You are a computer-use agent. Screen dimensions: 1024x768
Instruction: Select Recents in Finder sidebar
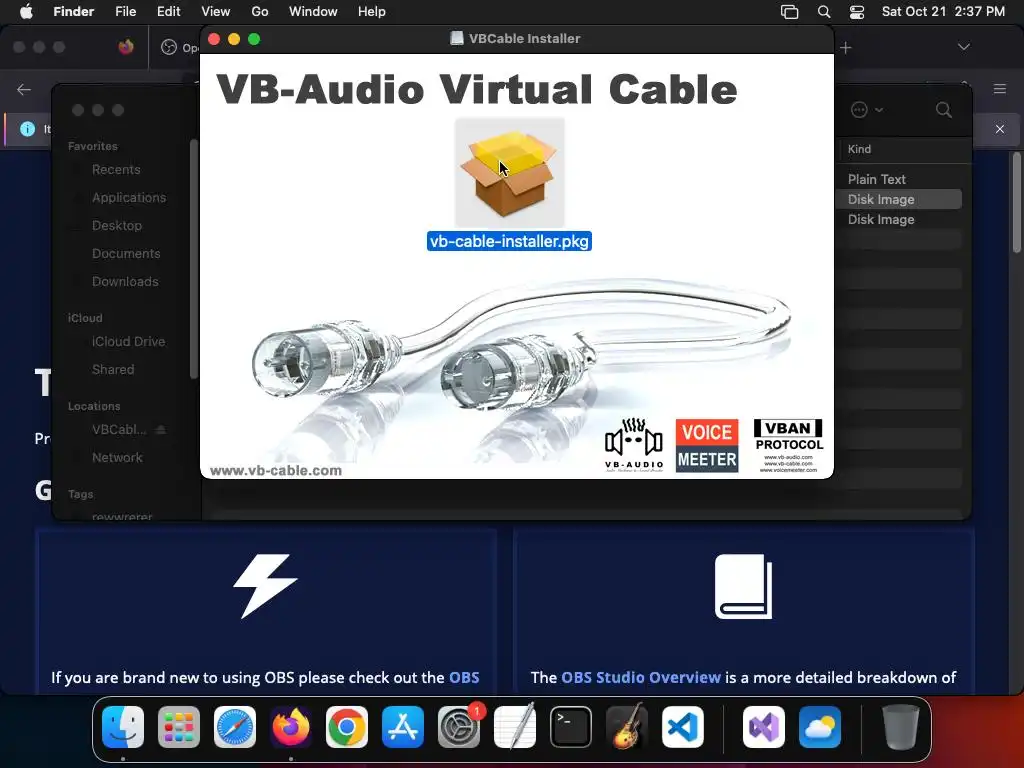[116, 170]
